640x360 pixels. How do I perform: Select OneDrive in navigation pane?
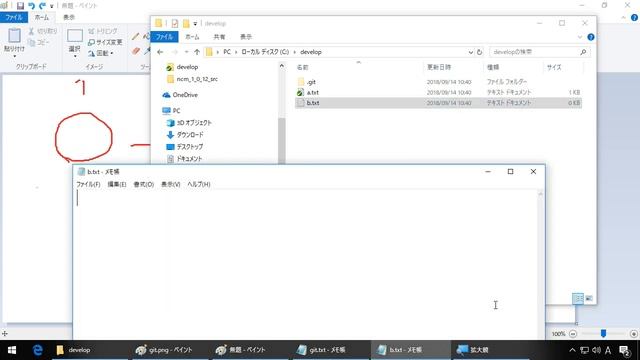185,95
